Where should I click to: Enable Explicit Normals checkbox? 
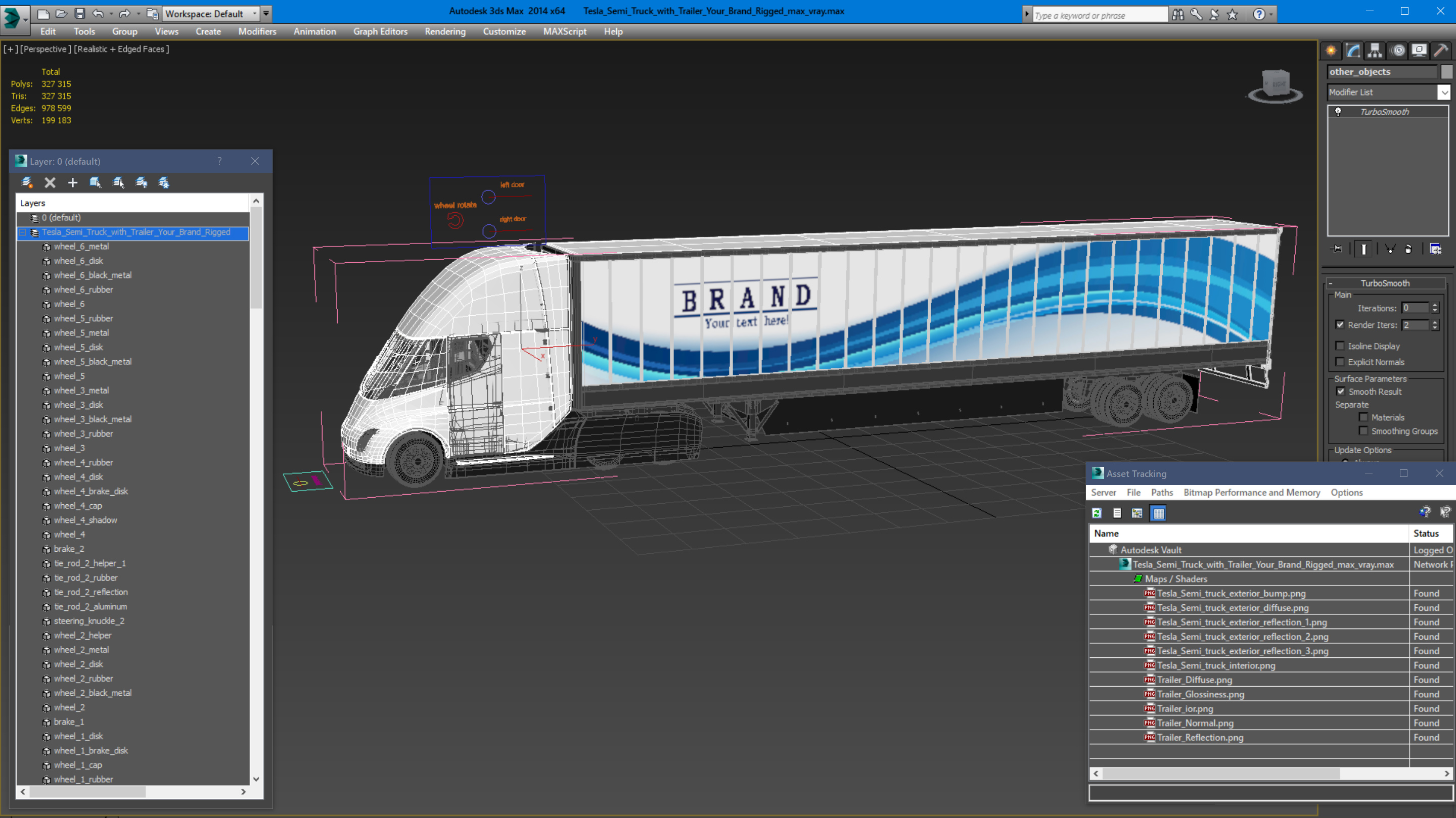click(1340, 362)
